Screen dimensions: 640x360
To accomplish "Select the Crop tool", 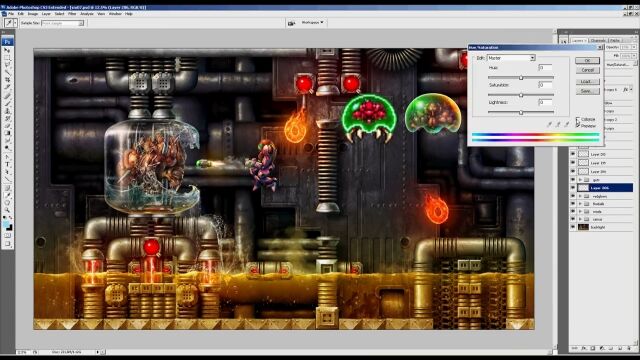I will [x=7, y=80].
